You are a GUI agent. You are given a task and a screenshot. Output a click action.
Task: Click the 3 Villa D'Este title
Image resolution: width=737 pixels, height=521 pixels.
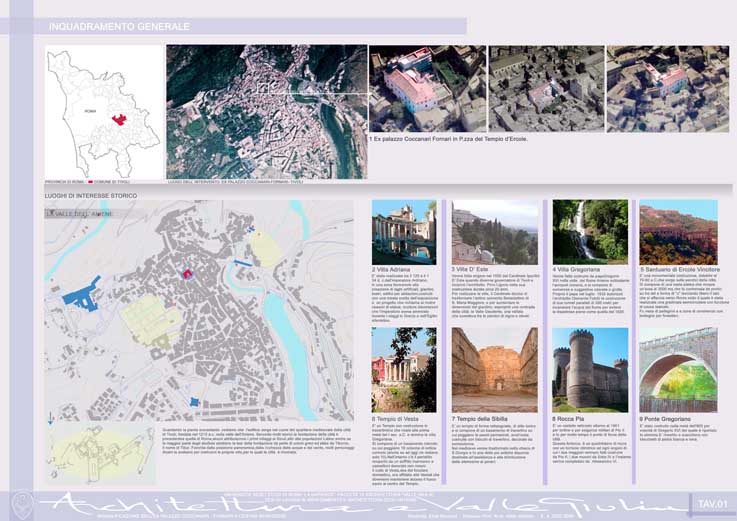470,270
